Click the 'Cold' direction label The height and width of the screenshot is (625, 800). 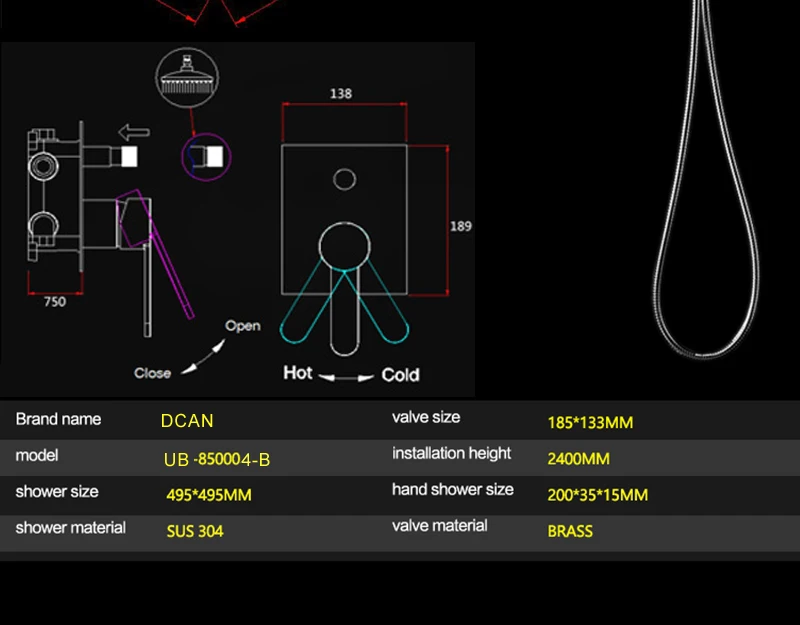(401, 375)
